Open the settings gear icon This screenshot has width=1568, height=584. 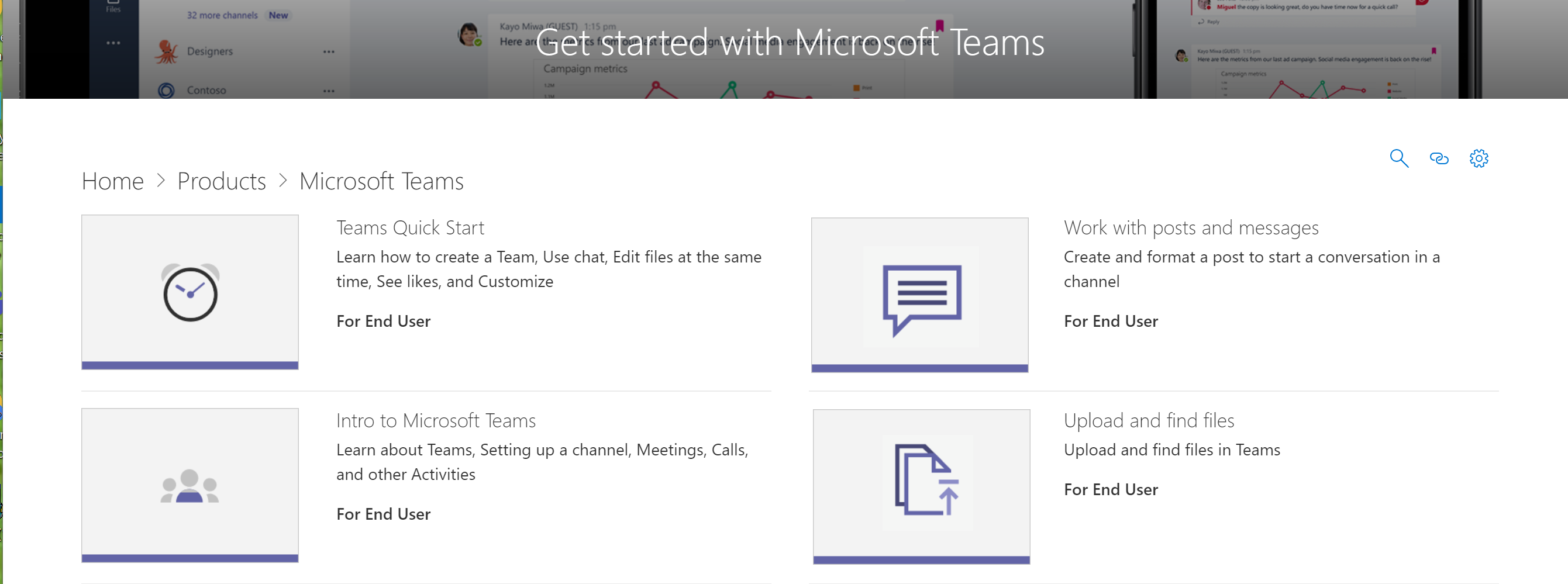click(x=1479, y=158)
